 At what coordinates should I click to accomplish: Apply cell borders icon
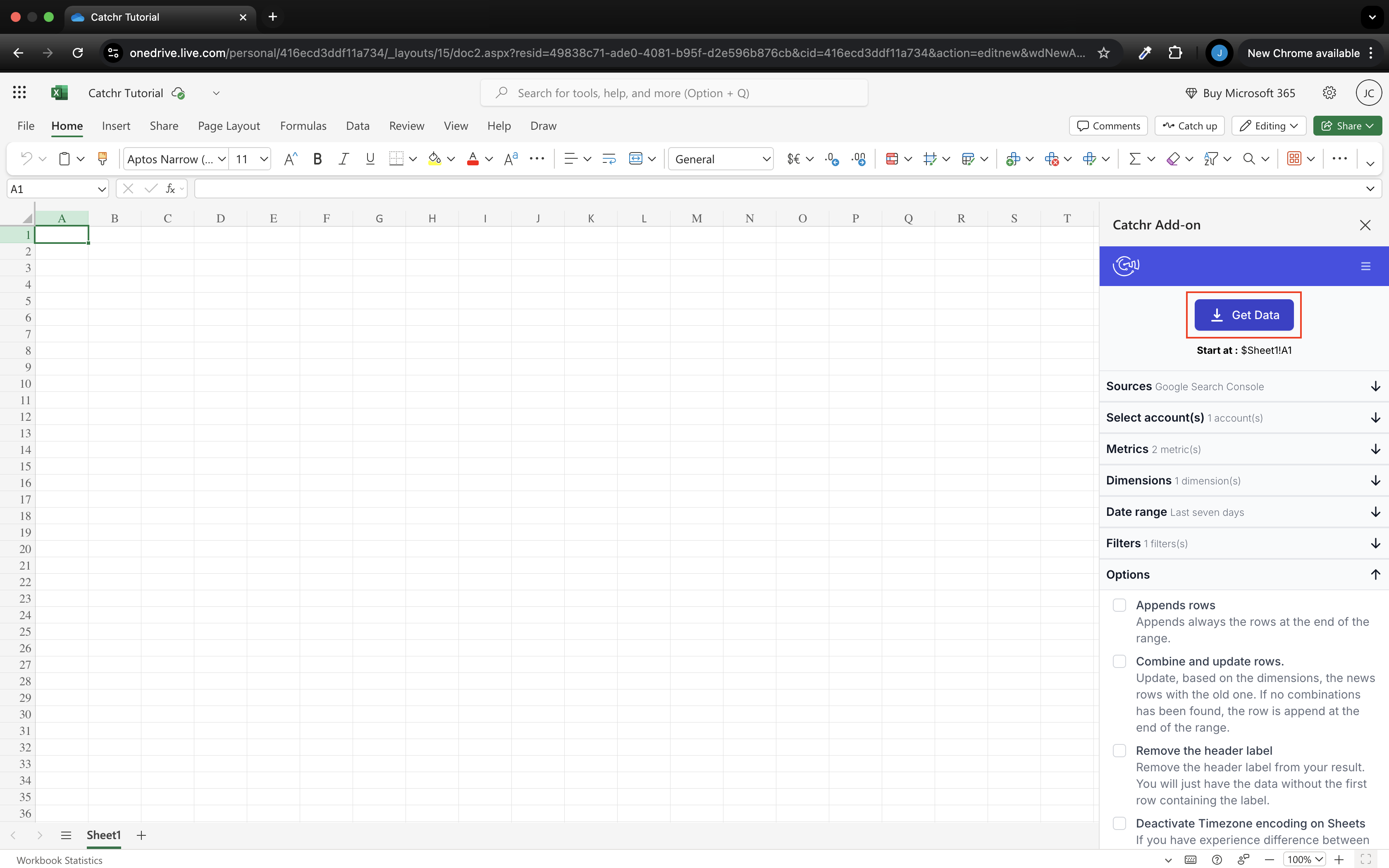click(396, 159)
